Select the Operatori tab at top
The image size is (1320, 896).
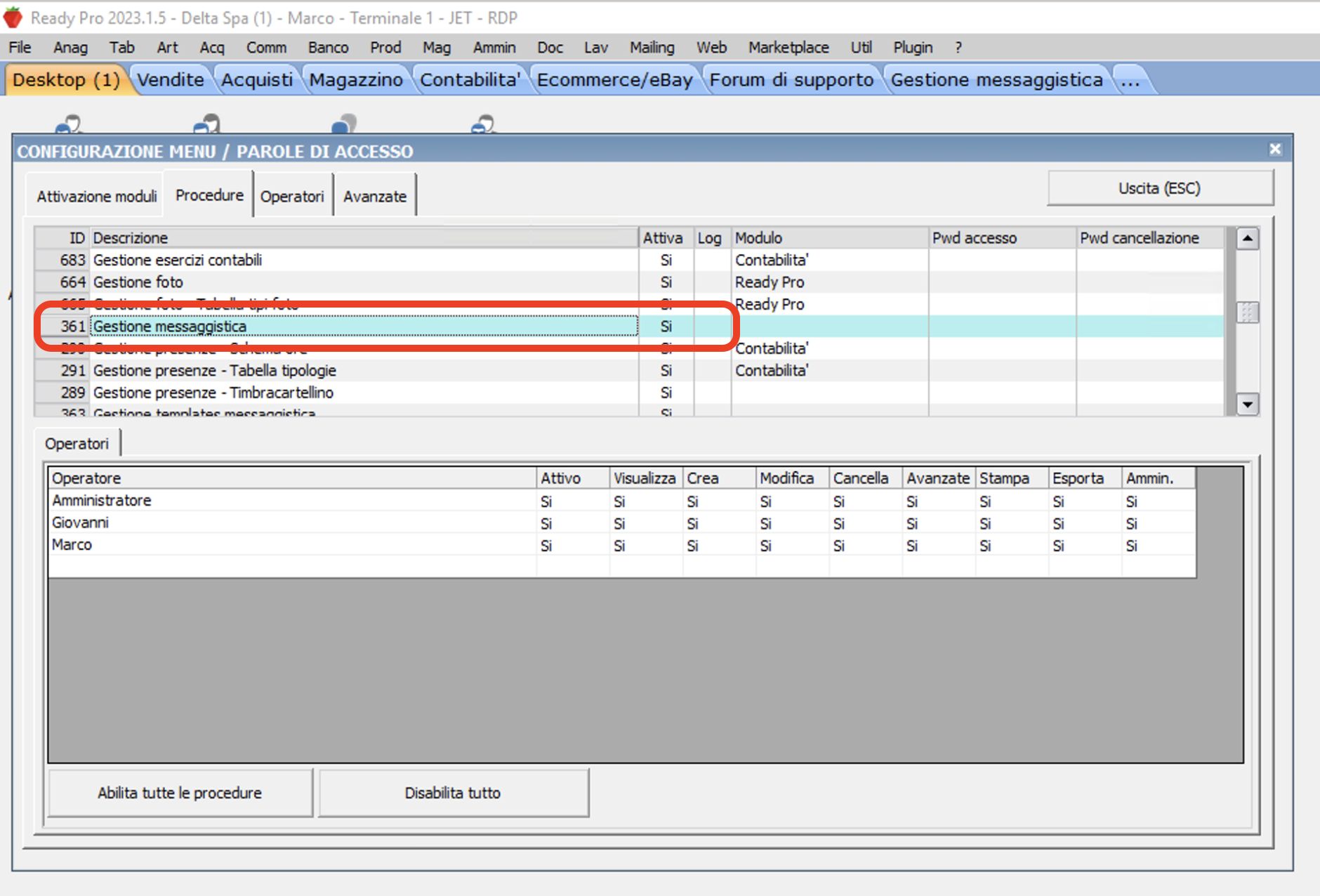[292, 197]
